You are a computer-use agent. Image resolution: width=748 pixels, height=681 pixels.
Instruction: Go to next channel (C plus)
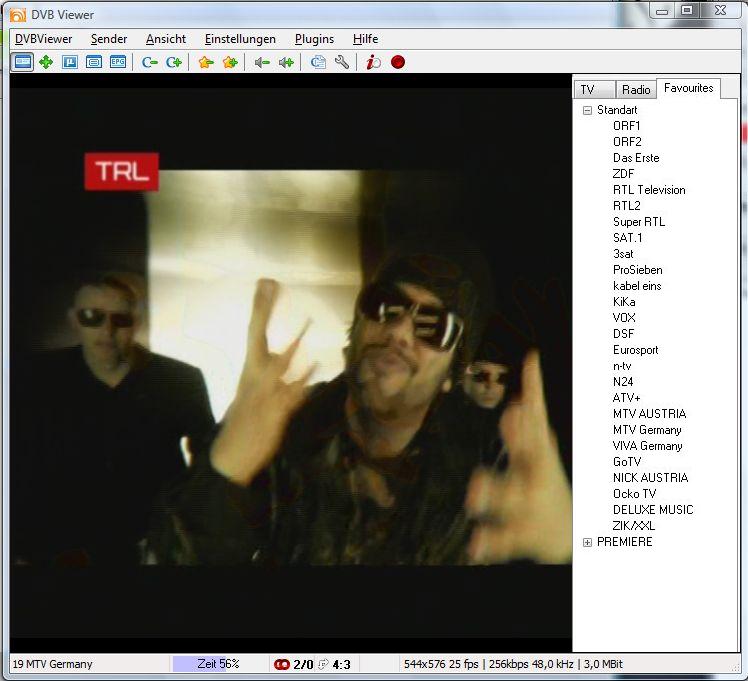[174, 62]
